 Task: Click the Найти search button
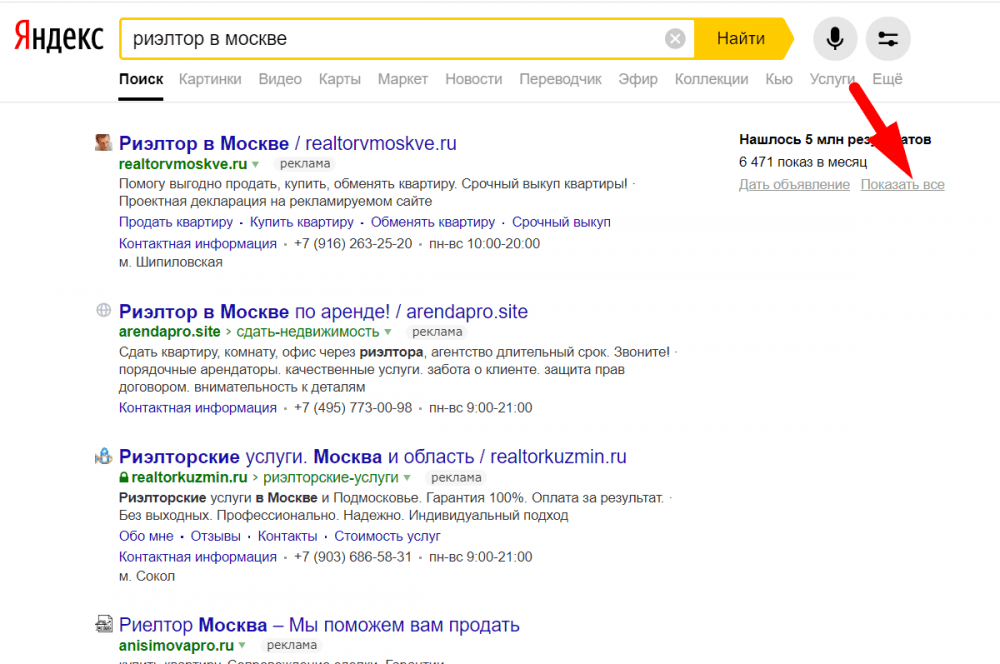point(741,38)
